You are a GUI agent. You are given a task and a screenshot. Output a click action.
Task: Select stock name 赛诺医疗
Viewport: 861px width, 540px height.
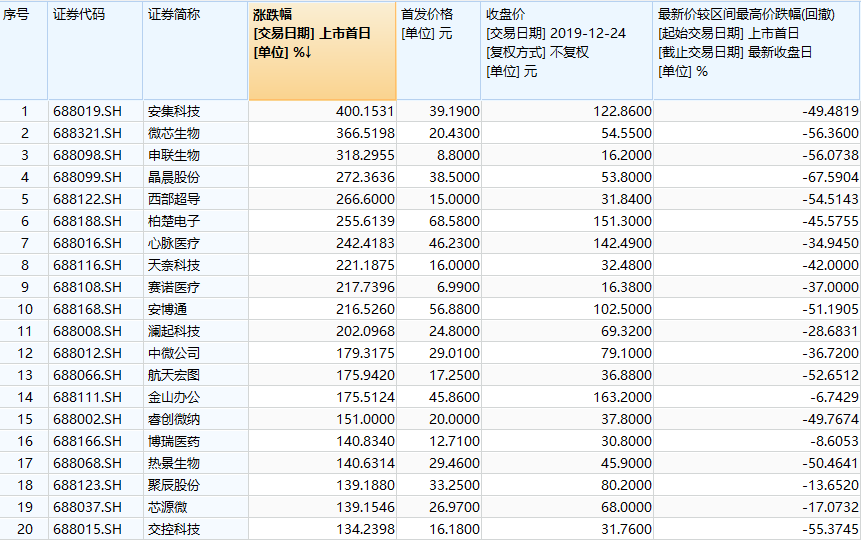click(174, 287)
